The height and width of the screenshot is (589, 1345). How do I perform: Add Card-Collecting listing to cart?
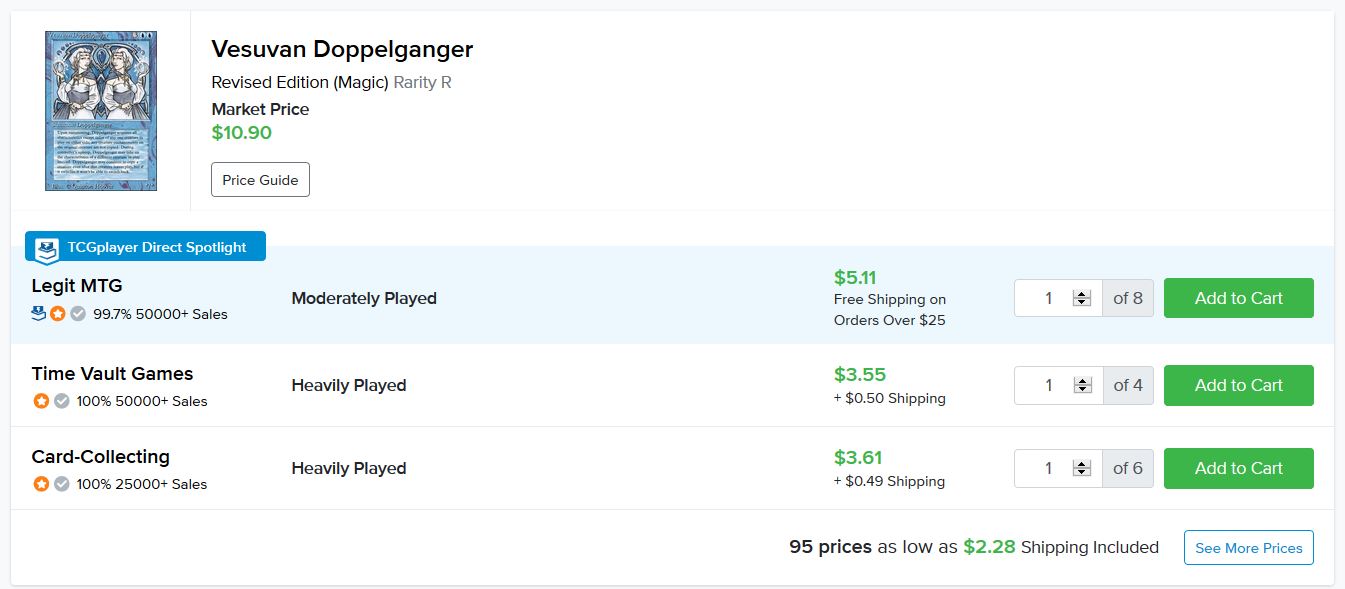1238,468
